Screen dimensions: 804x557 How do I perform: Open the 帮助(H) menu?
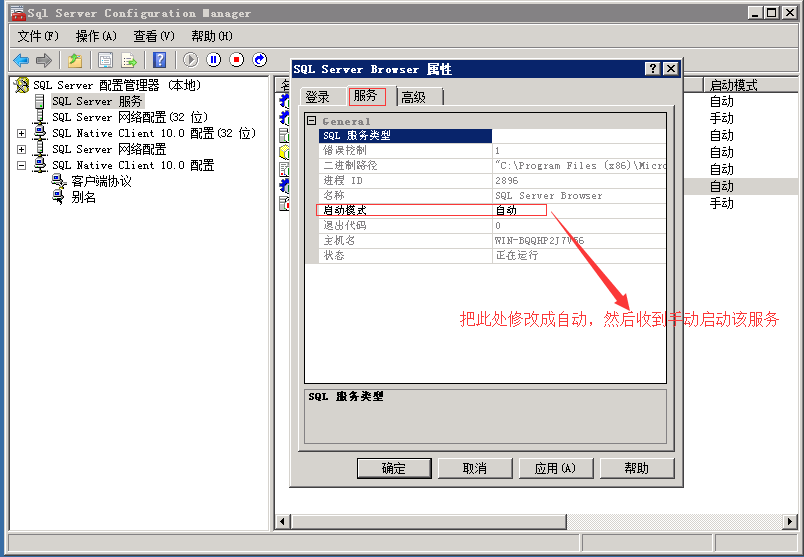point(212,36)
